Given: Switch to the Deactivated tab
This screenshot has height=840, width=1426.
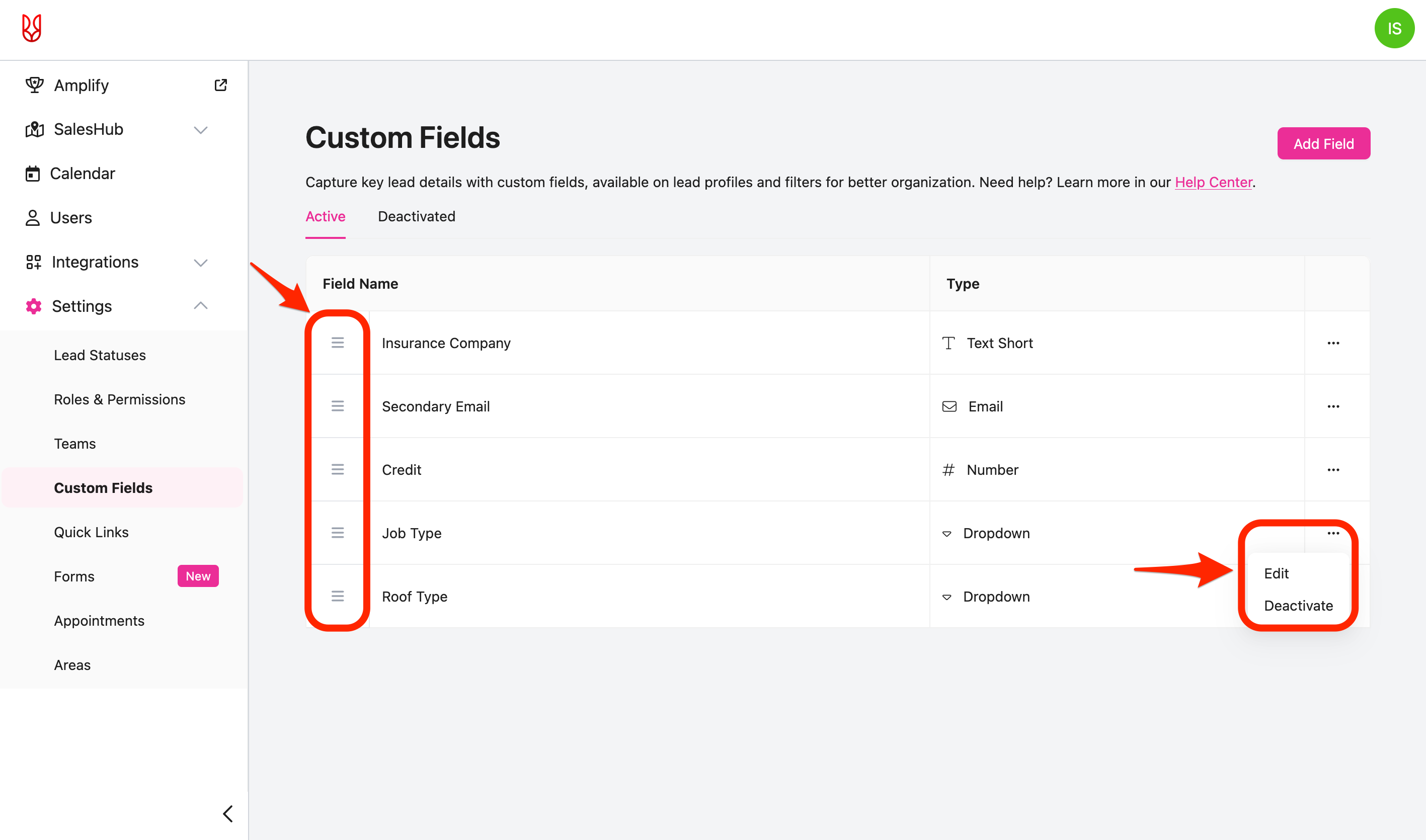Looking at the screenshot, I should (x=416, y=216).
